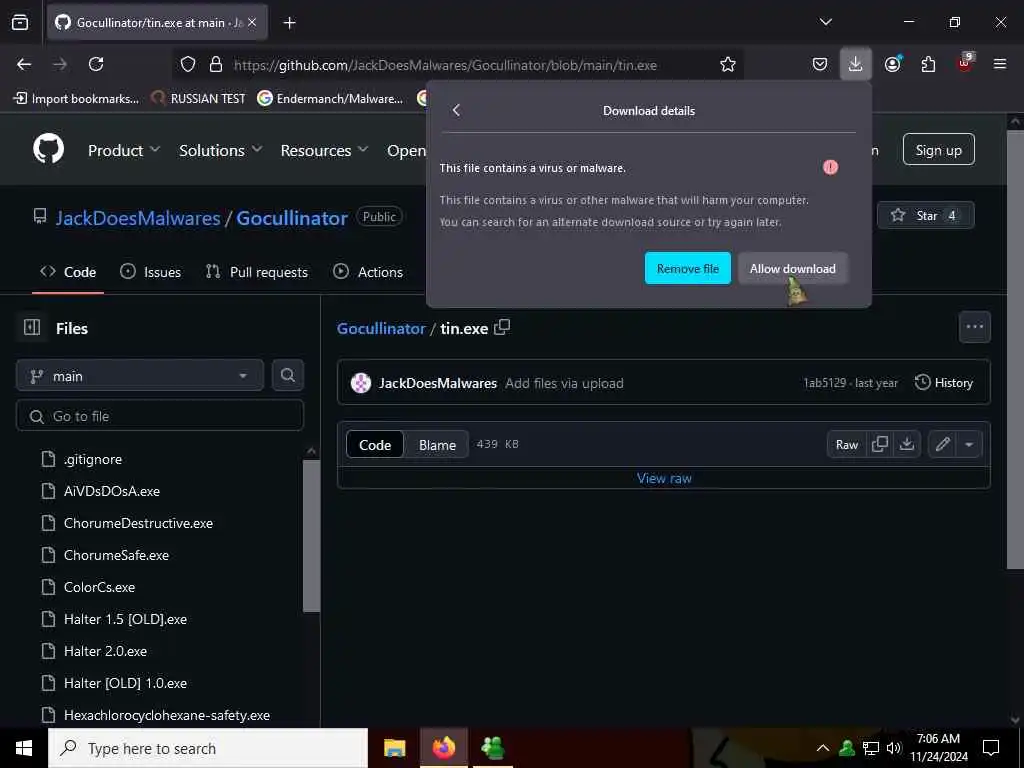Open commit 1ab5129 link
The width and height of the screenshot is (1024, 768).
pos(825,383)
